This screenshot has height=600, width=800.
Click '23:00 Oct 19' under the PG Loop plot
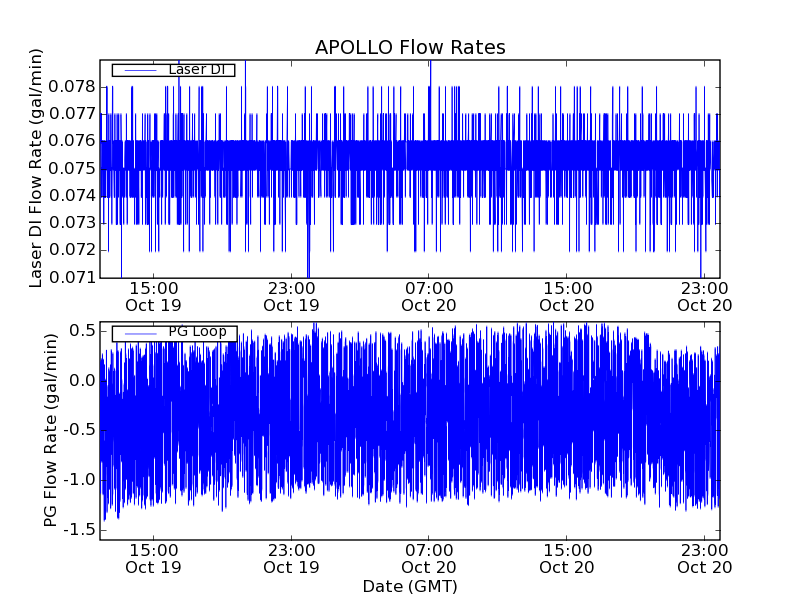291,559
